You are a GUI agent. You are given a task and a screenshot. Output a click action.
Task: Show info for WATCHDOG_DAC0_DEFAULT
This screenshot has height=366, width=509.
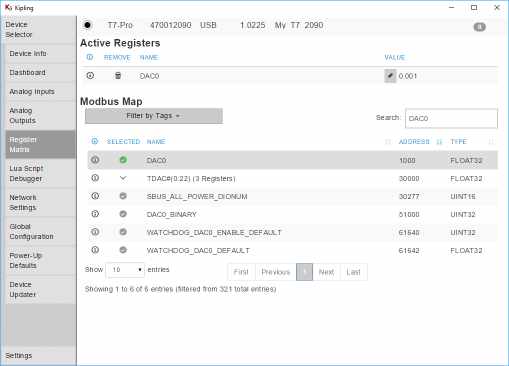point(95,250)
